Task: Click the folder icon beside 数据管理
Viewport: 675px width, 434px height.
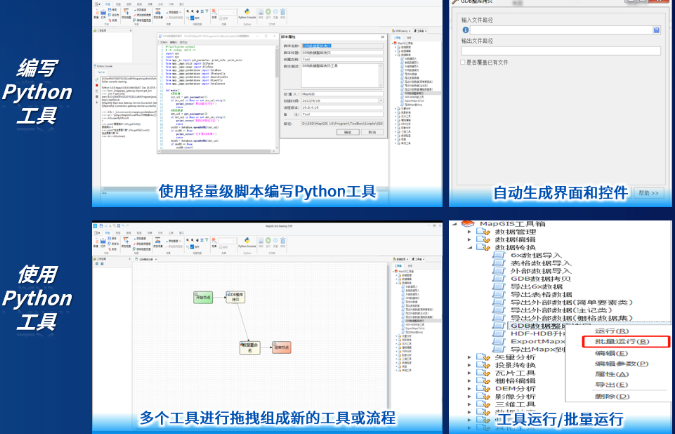Action: tap(483, 232)
